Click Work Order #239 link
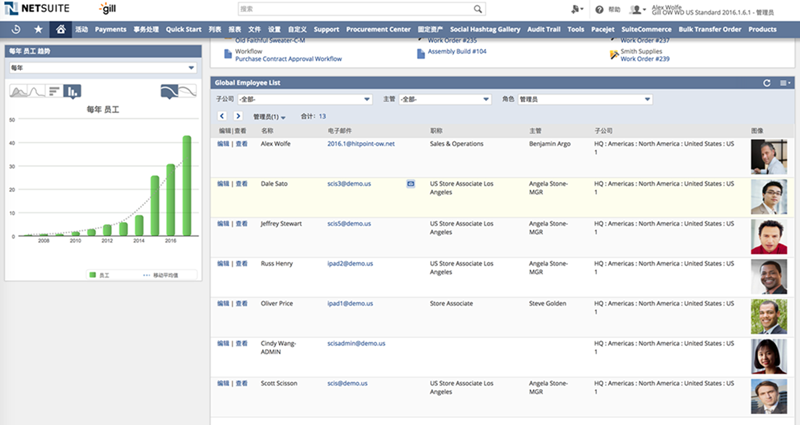 click(644, 59)
